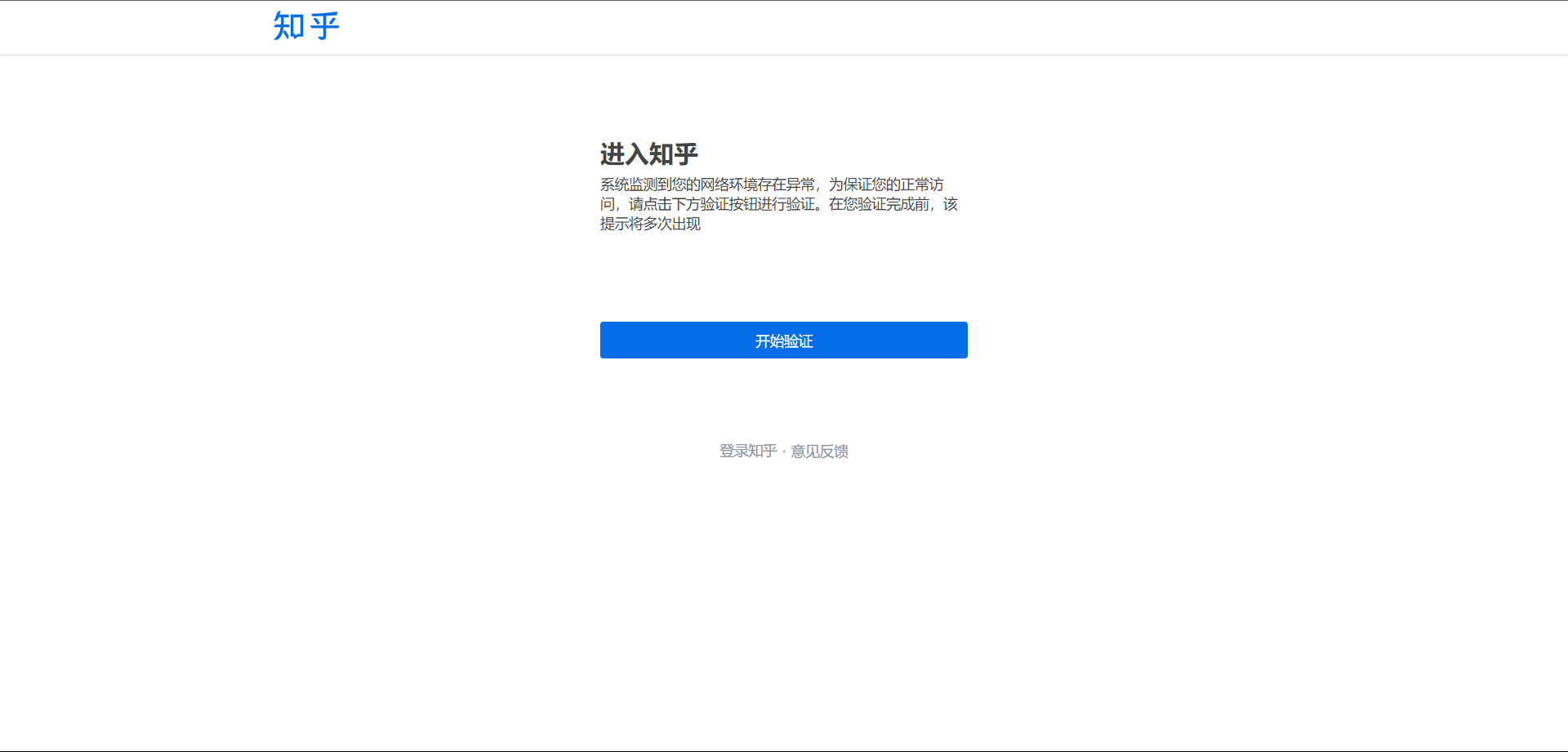Click the Zhihu logo in the header
Screen dimensions: 1568x752
click(305, 26)
